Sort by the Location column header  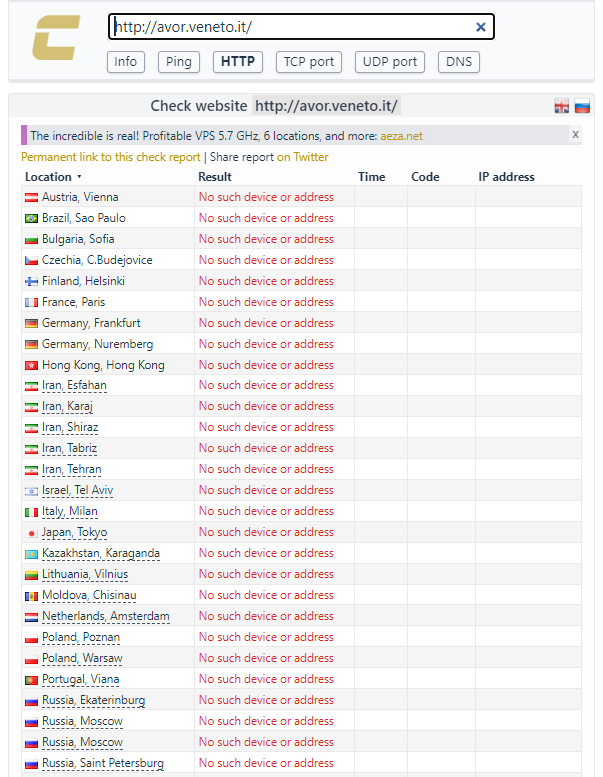click(52, 177)
